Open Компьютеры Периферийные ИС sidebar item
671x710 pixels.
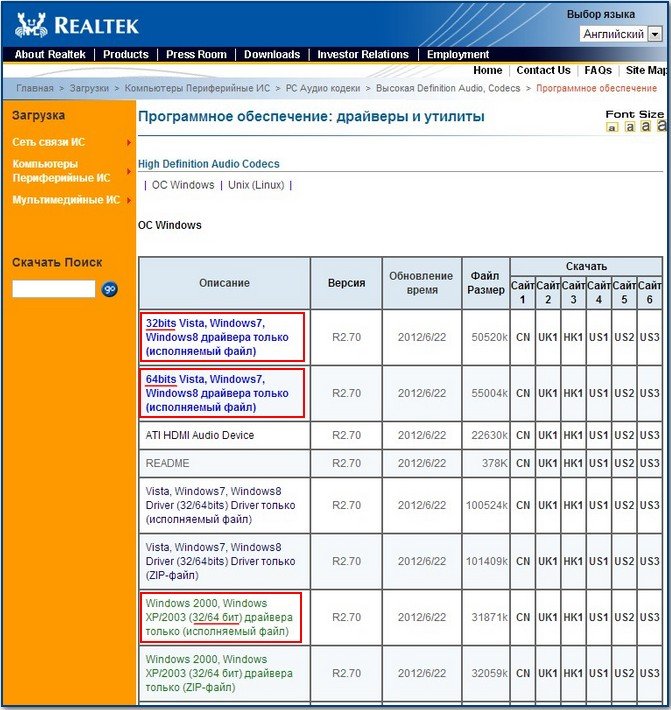coord(61,171)
